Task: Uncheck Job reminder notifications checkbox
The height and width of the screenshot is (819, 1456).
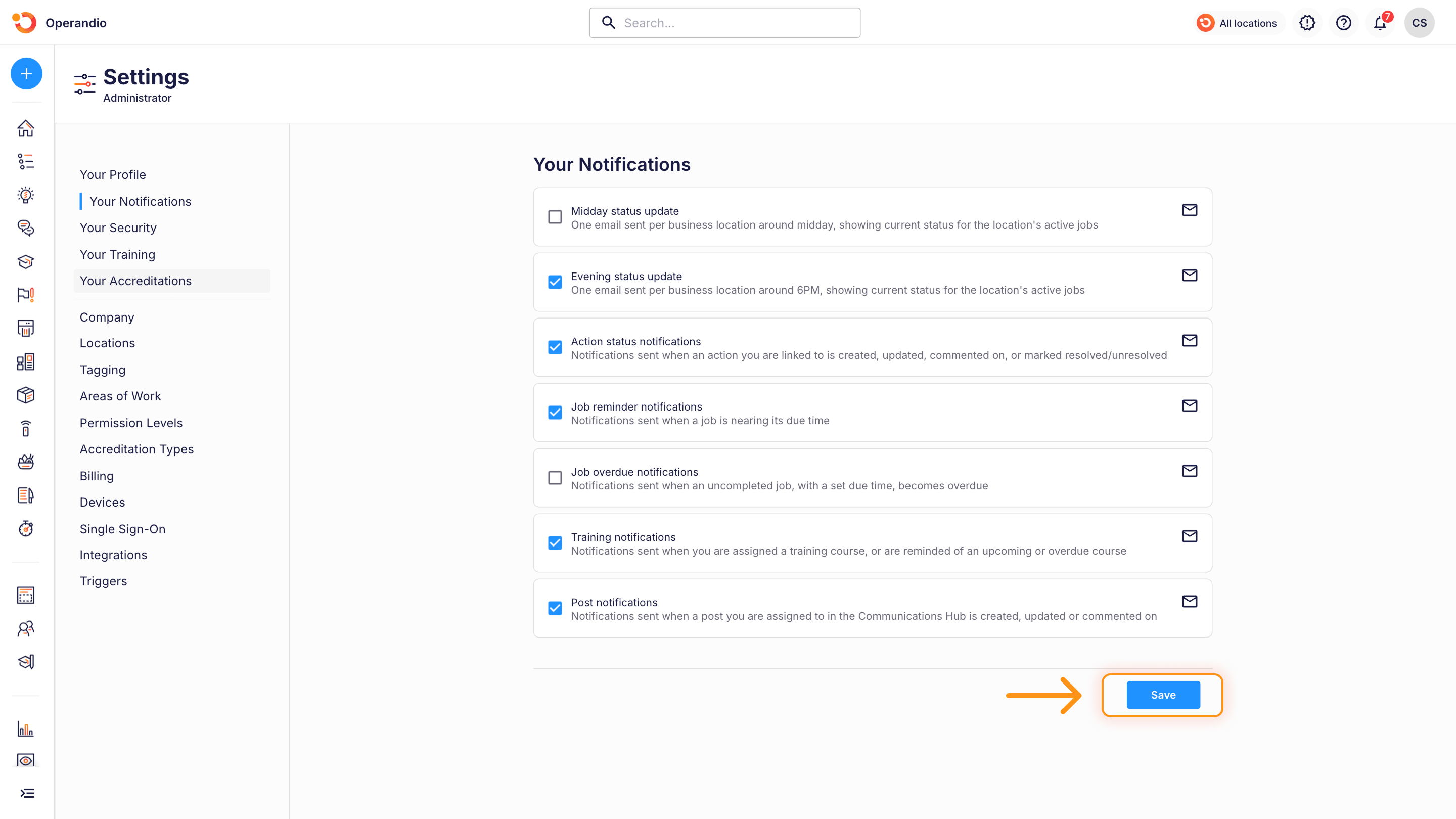Action: [x=555, y=413]
